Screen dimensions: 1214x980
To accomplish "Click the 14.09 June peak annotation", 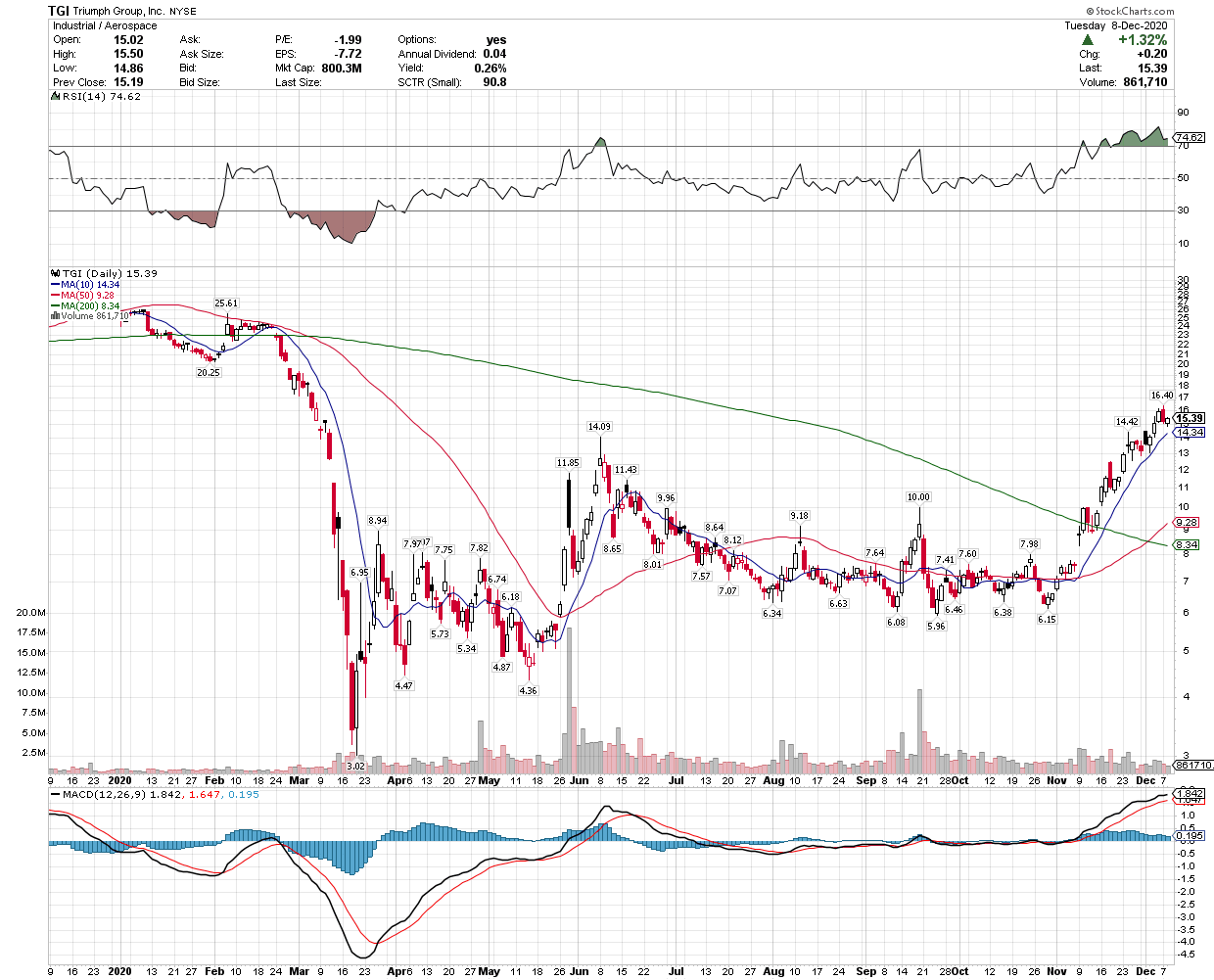I will 599,427.
